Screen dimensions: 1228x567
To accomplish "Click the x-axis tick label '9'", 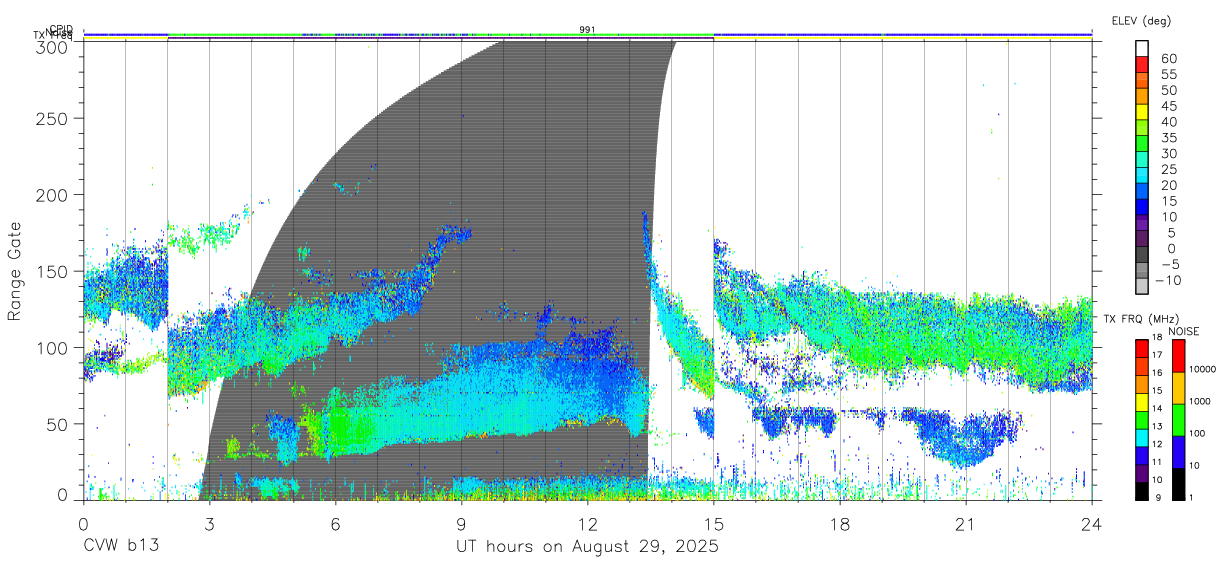I will 461,524.
